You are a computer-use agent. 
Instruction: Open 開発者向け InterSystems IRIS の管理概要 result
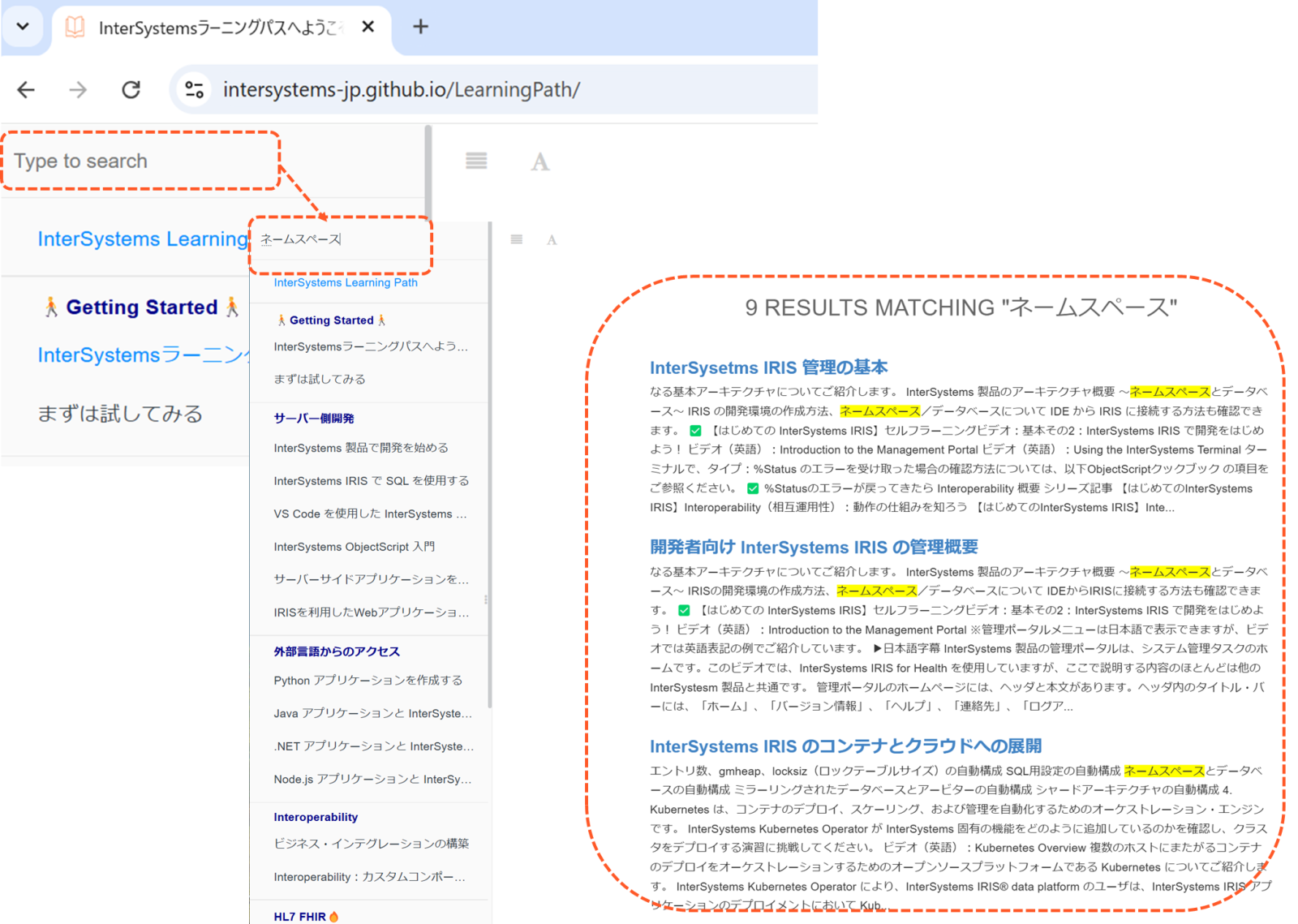[814, 548]
